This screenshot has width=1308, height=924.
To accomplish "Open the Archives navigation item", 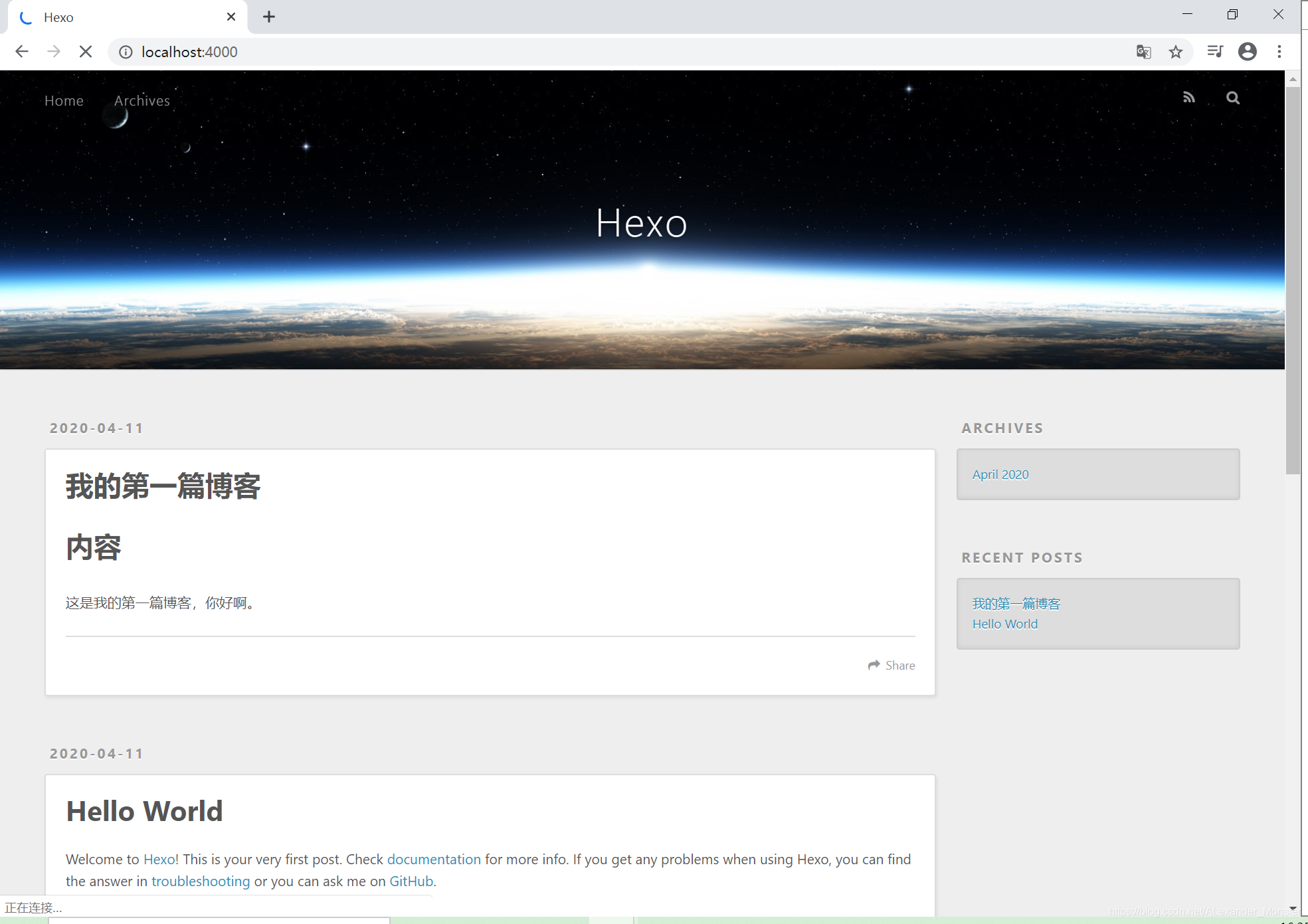I will coord(141,100).
